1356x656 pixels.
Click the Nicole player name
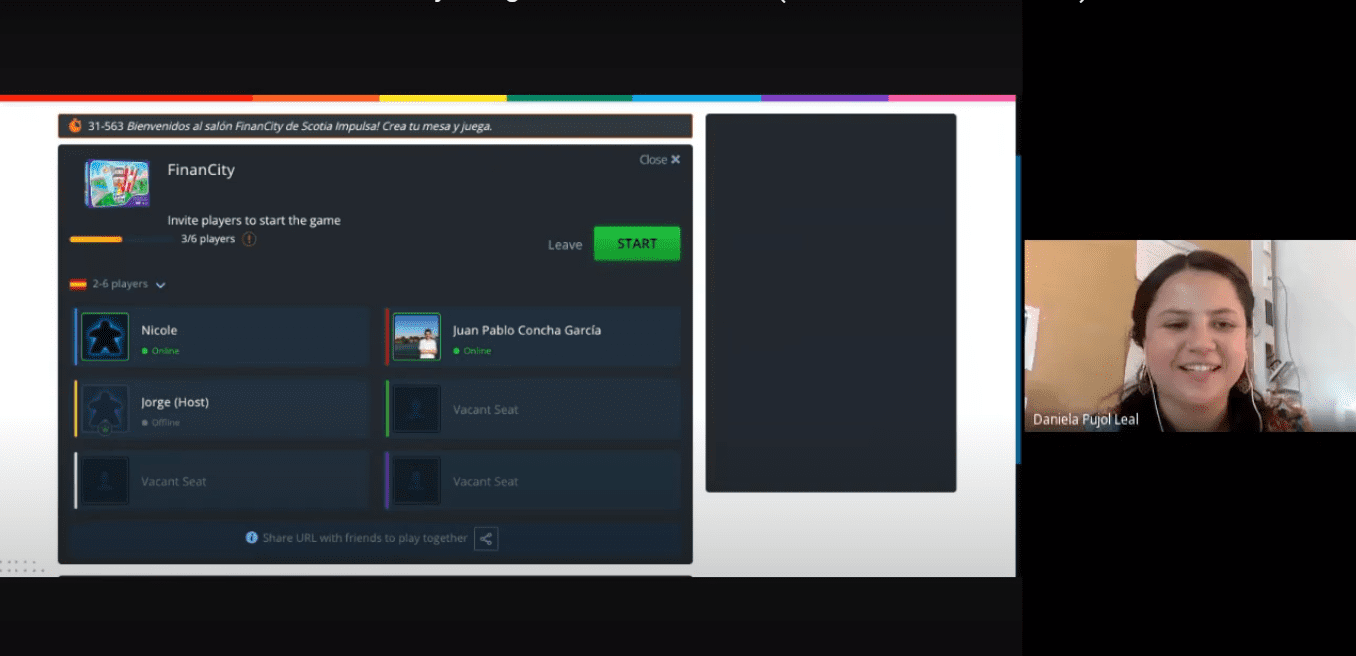coord(159,330)
